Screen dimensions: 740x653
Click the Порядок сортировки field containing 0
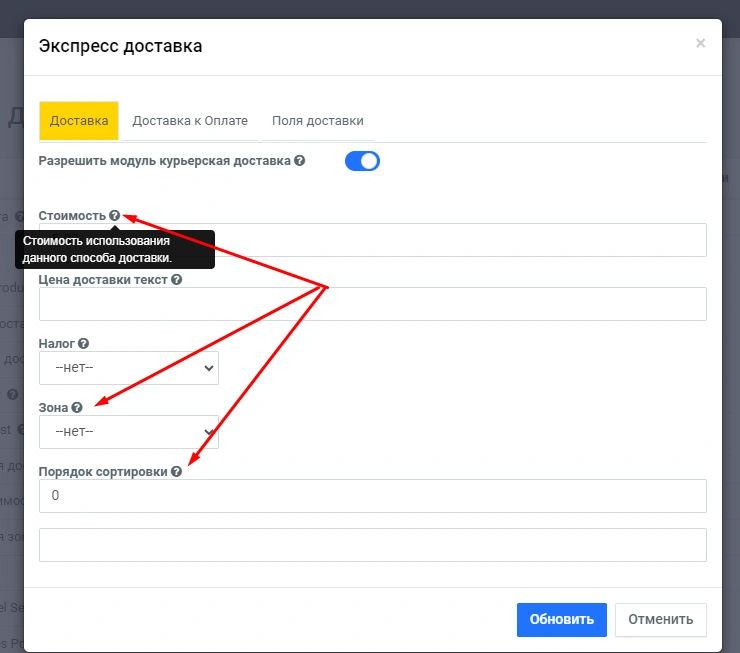(372, 496)
